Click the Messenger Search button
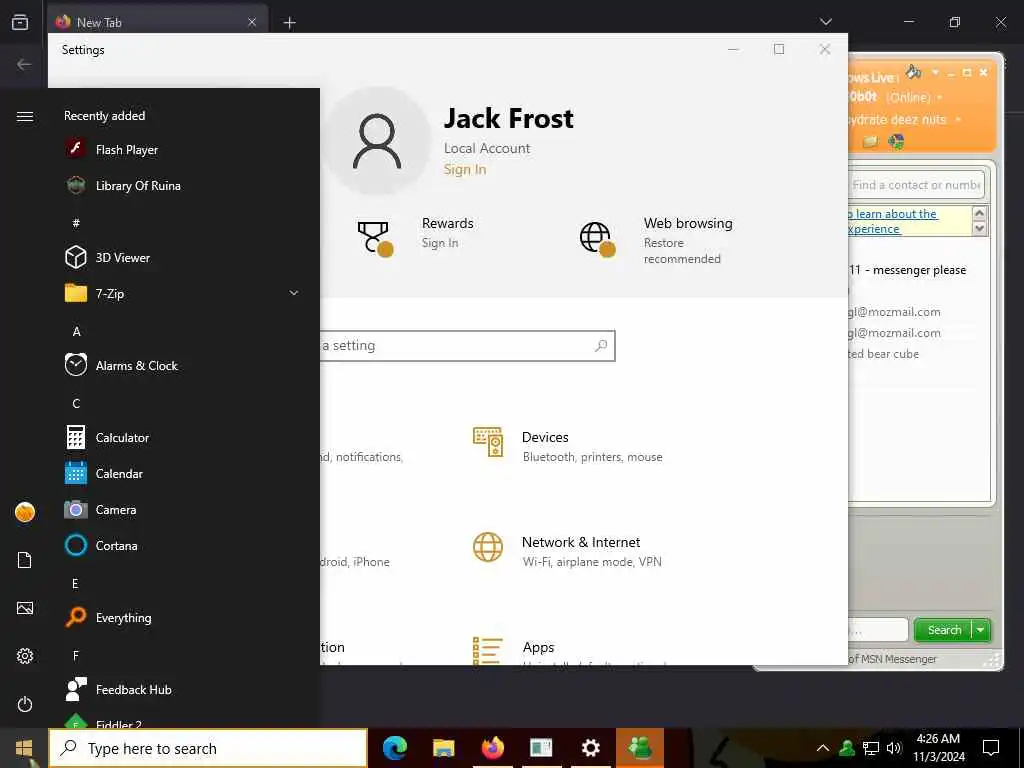Image resolution: width=1024 pixels, height=768 pixels. 944,630
